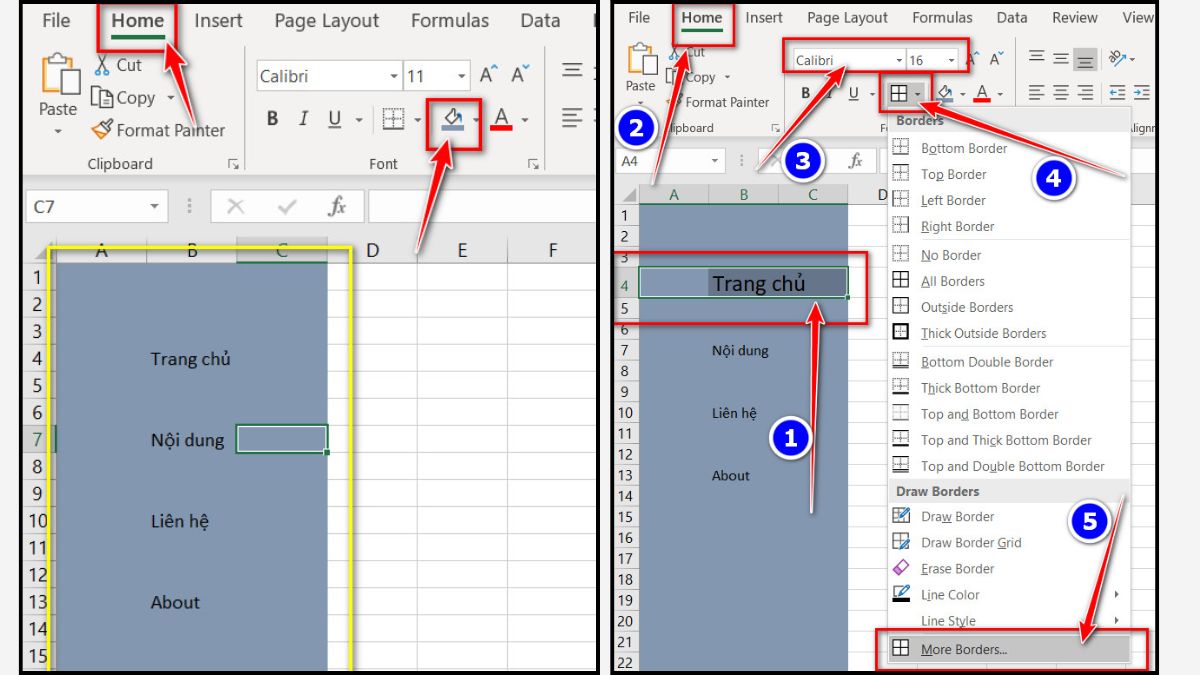Image resolution: width=1200 pixels, height=675 pixels.
Task: Select Thick Outside Borders option
Action: (982, 333)
